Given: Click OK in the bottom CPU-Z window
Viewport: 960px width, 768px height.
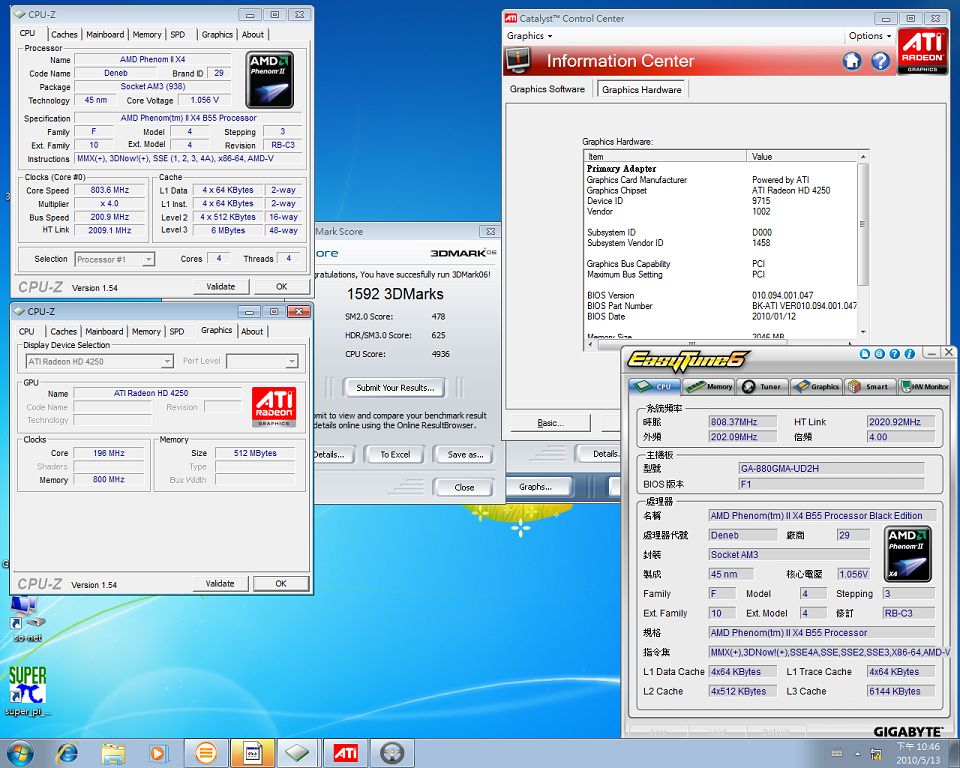Looking at the screenshot, I should [280, 584].
